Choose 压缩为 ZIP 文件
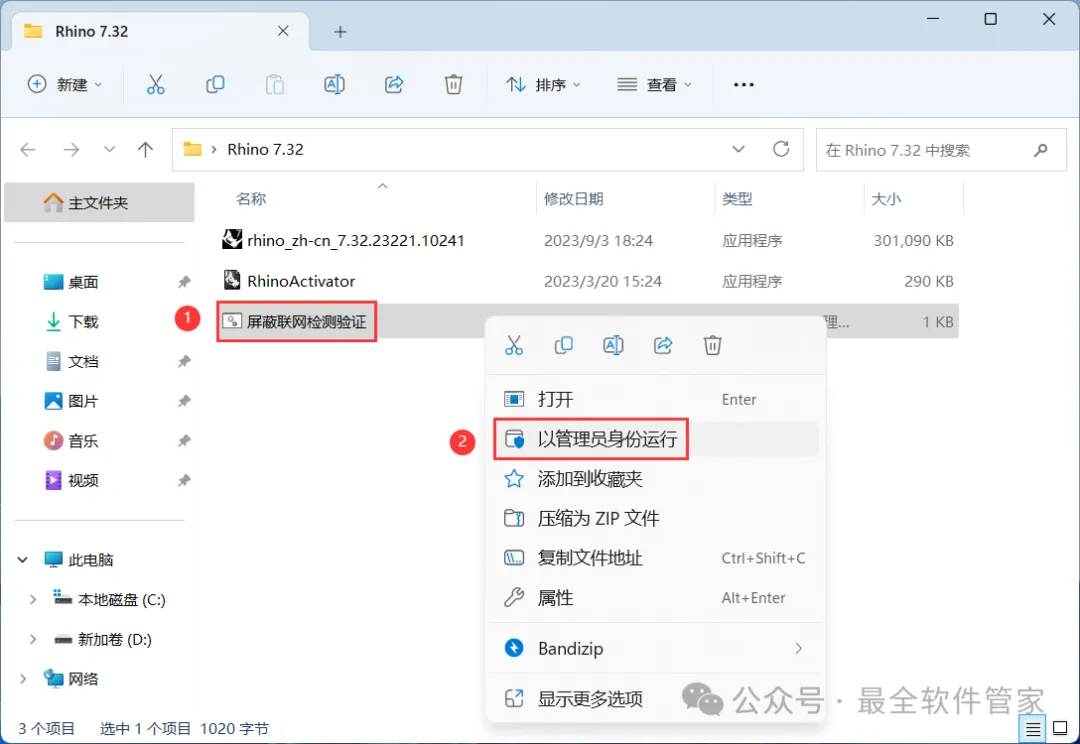This screenshot has height=744, width=1080. pyautogui.click(x=655, y=518)
